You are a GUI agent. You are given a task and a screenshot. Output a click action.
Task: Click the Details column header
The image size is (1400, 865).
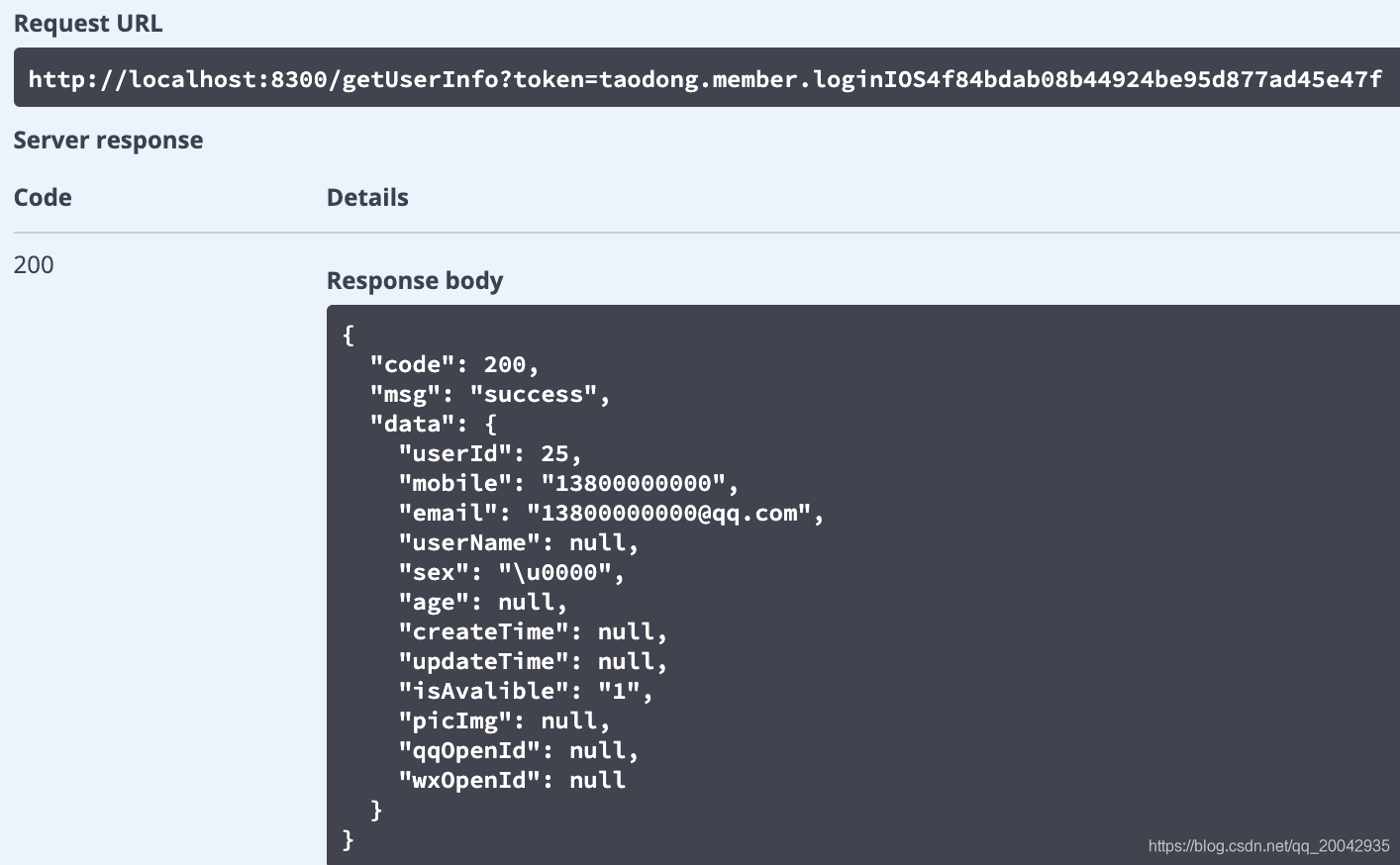(367, 198)
